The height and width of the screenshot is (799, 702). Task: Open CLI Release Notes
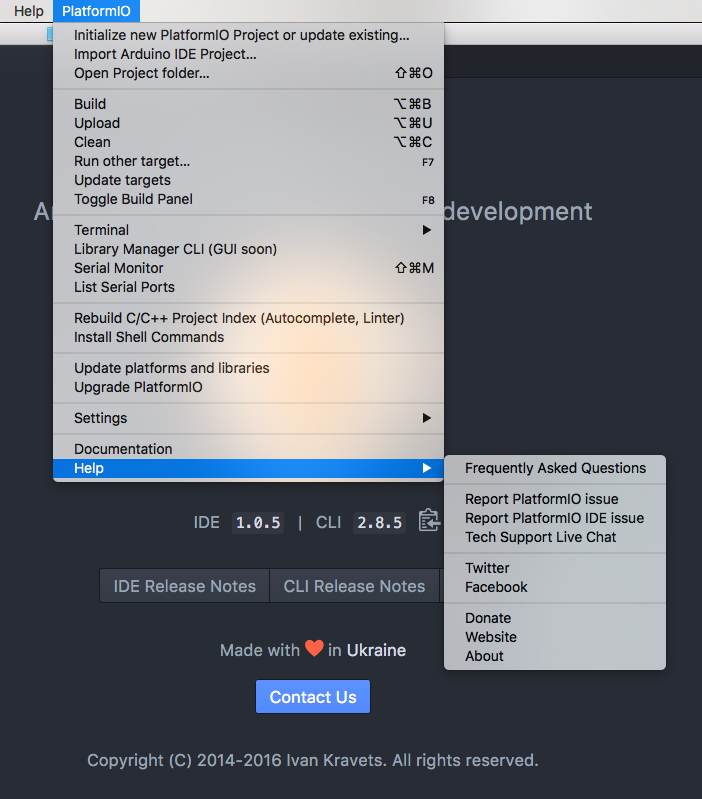pos(354,586)
